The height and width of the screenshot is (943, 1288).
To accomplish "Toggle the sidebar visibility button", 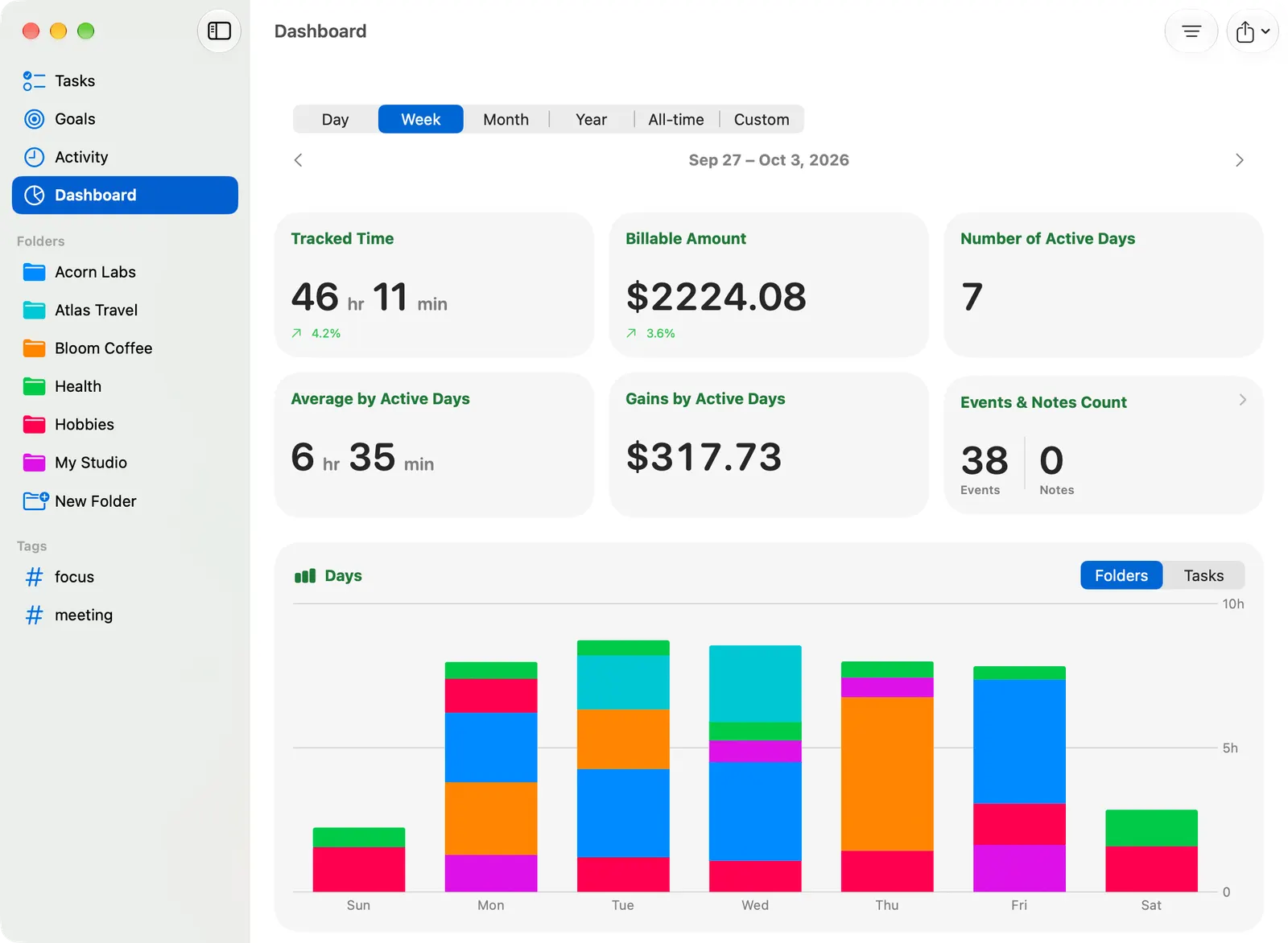I will click(x=219, y=31).
